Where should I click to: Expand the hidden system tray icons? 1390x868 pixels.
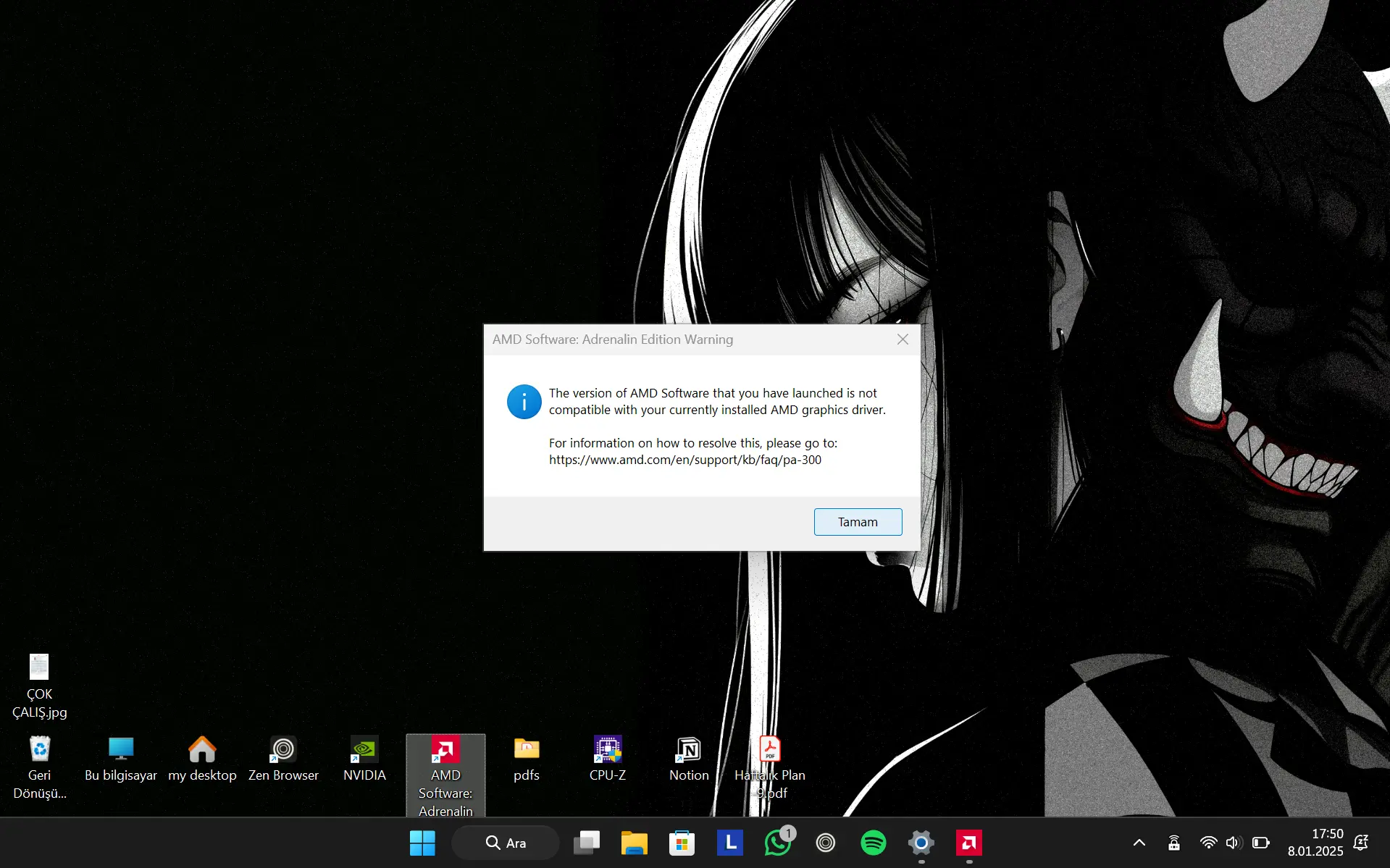tap(1139, 843)
